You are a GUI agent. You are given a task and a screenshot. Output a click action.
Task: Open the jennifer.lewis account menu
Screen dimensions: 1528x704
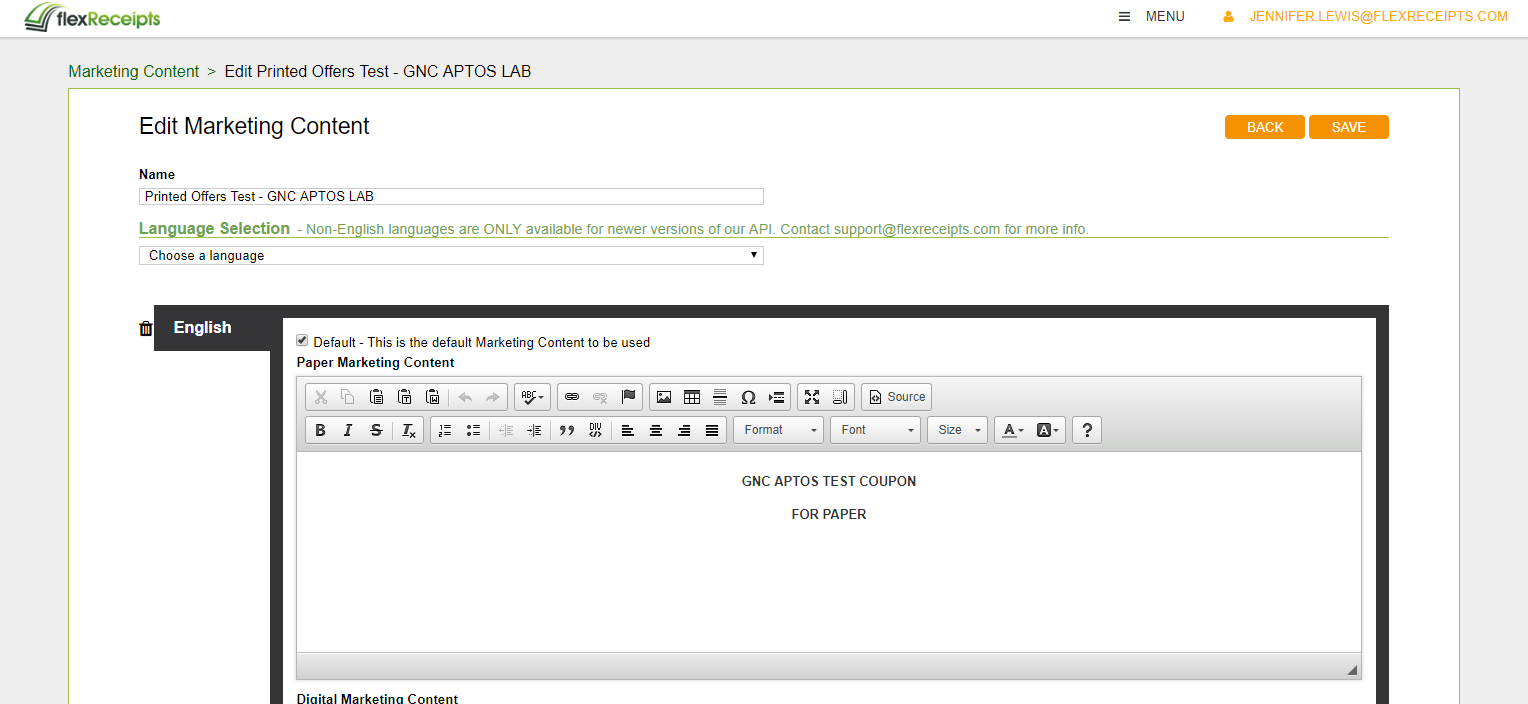point(1366,16)
